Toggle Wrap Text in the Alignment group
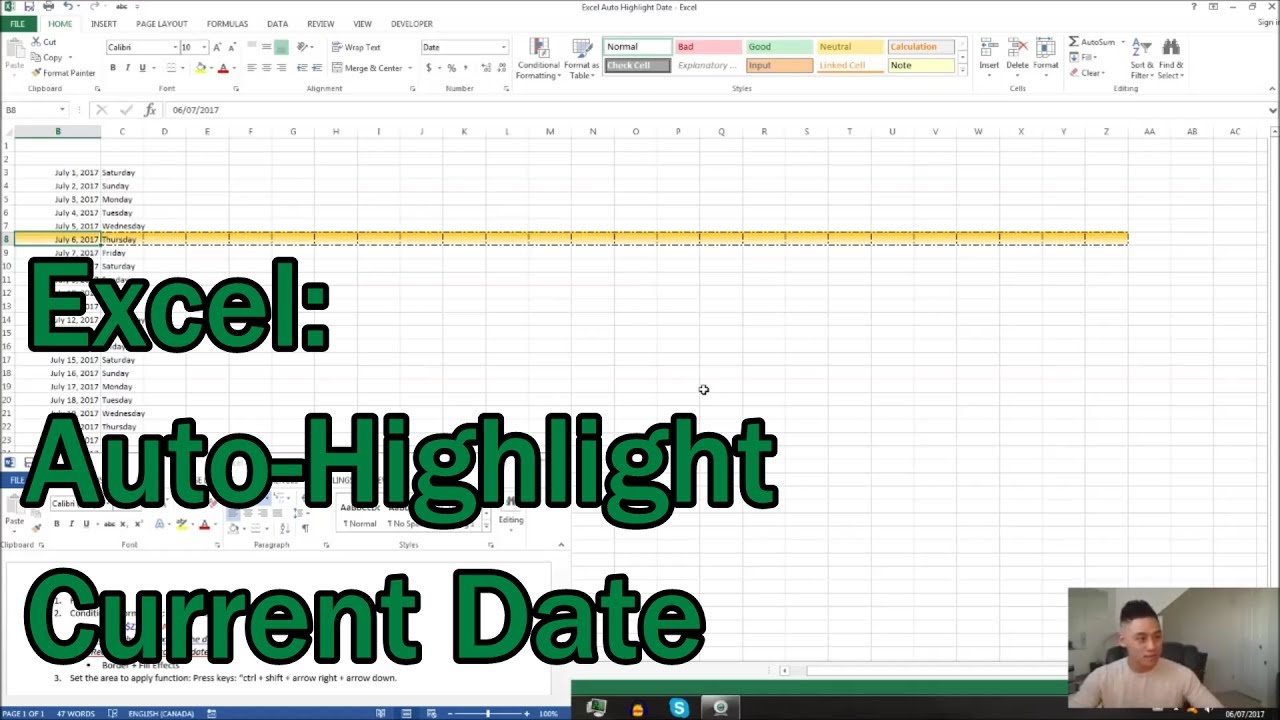 point(355,47)
